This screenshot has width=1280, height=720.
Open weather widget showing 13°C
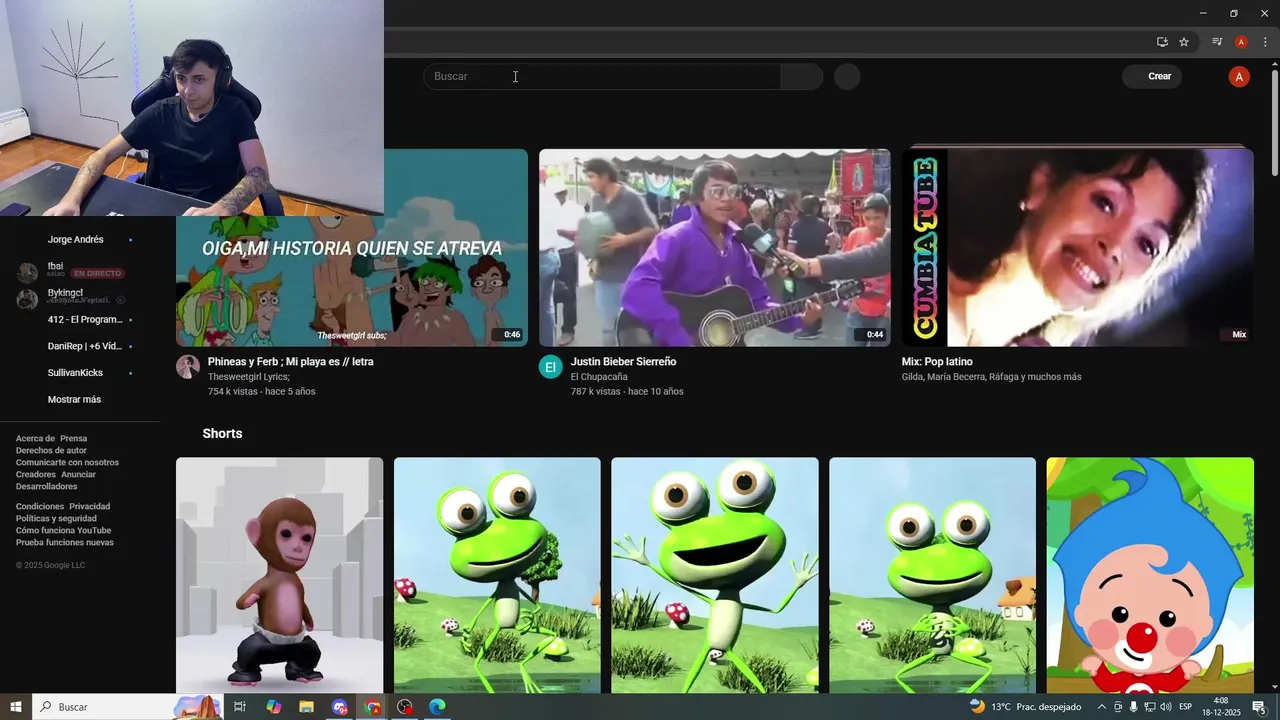1025,707
